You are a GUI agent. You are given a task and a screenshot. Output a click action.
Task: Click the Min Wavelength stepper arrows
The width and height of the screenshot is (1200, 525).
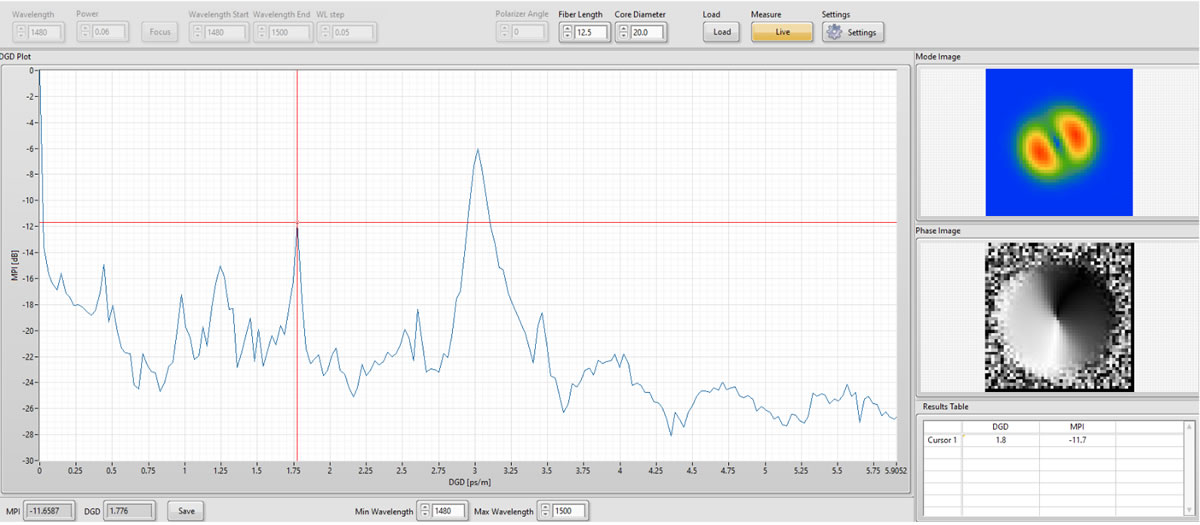[x=425, y=511]
